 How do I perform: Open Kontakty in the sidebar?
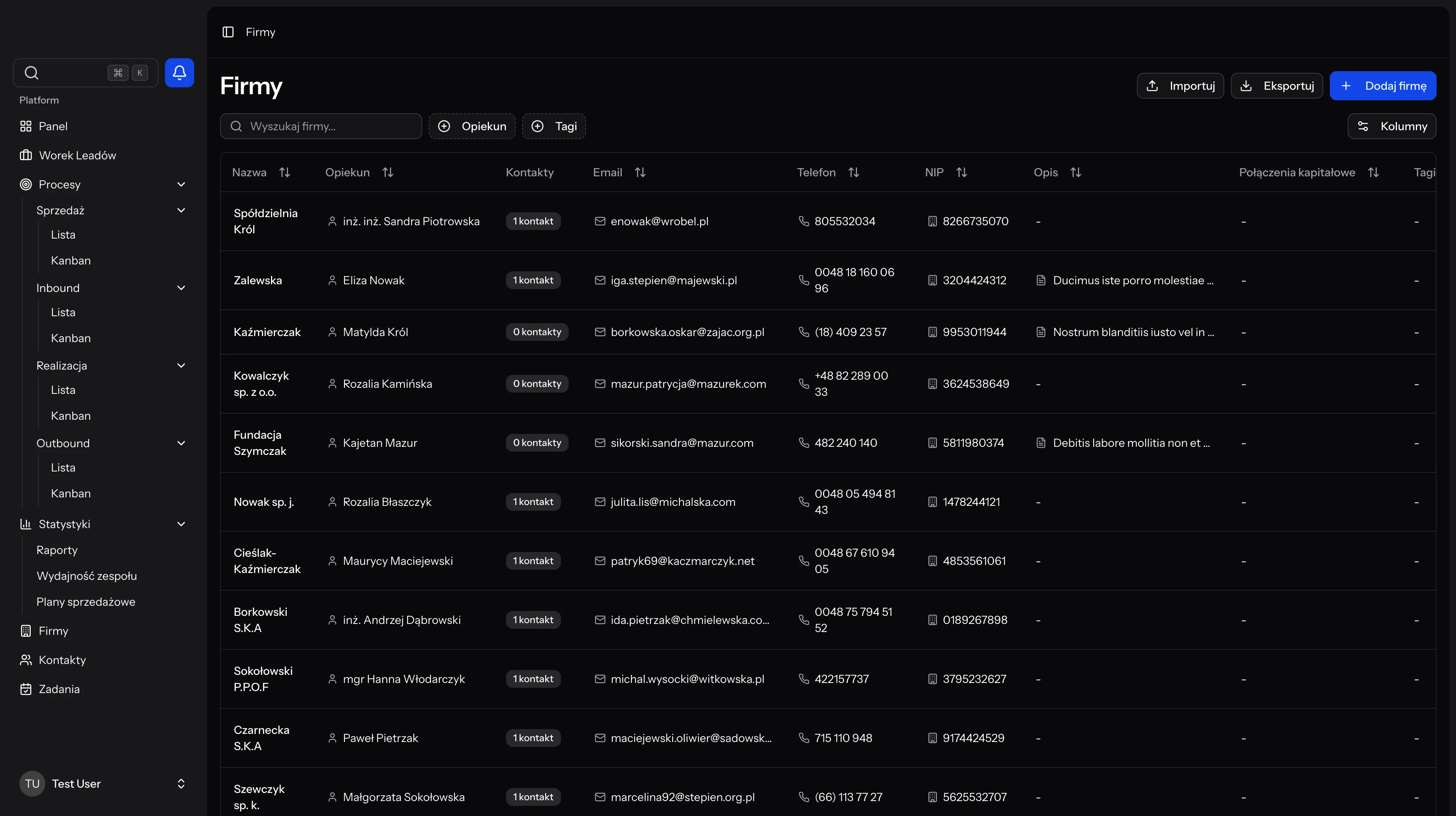coord(62,660)
